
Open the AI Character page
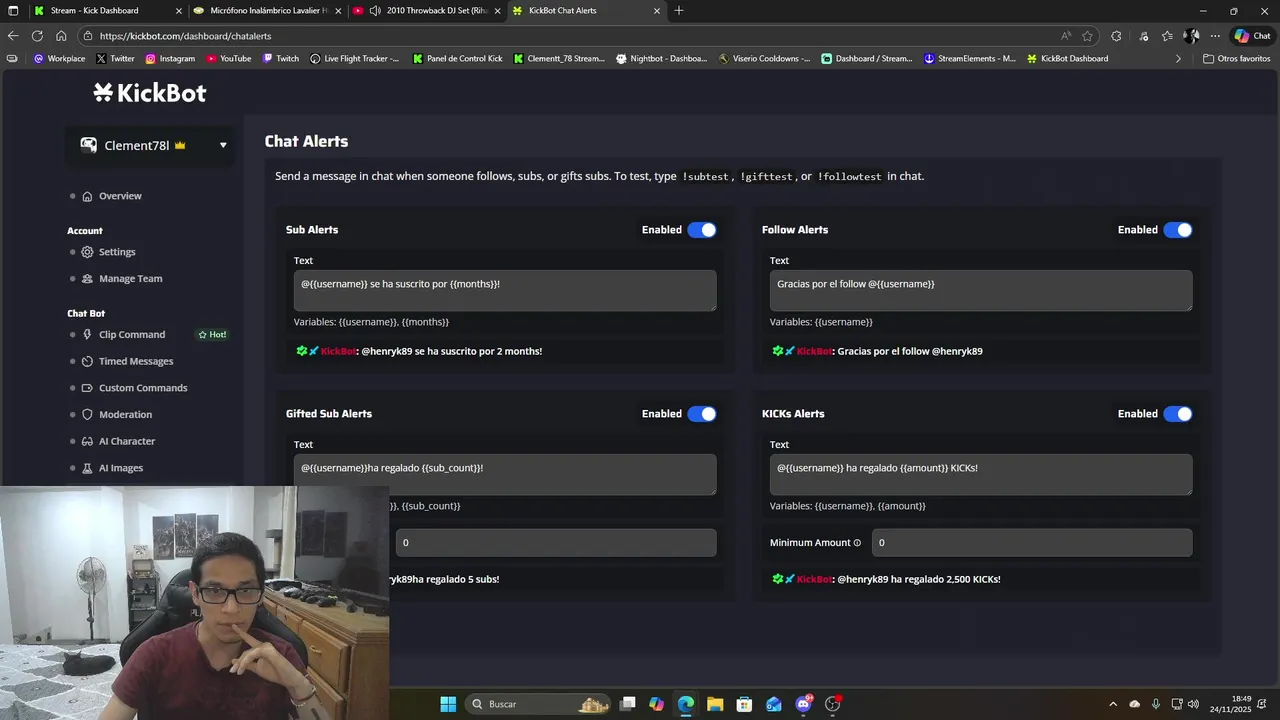[127, 441]
